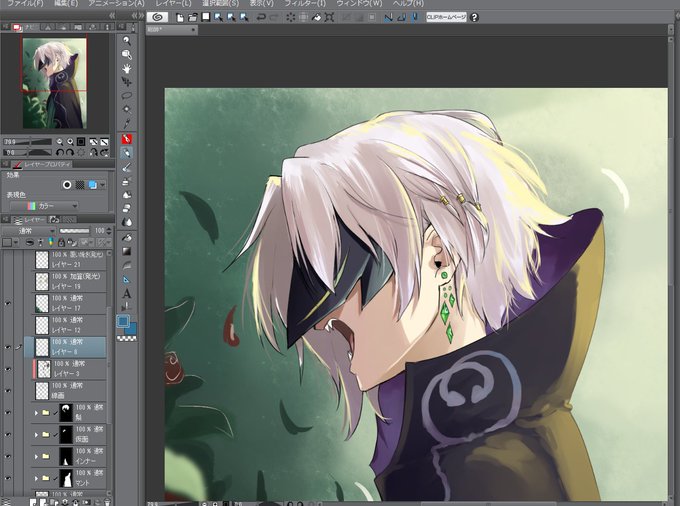The image size is (680, 506).
Task: Click the Clip Studio spiral launcher icon
Action: tap(157, 17)
